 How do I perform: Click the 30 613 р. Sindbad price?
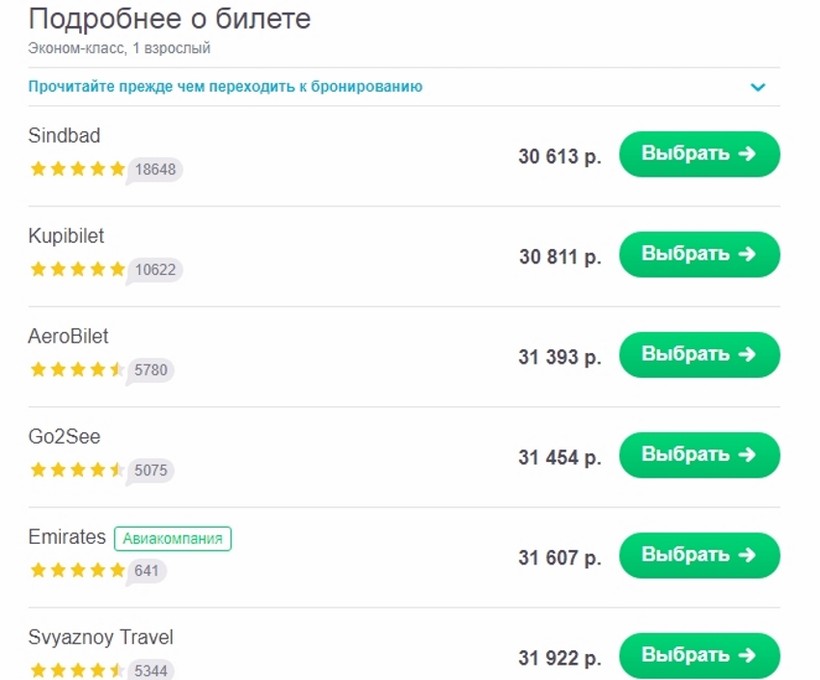560,156
